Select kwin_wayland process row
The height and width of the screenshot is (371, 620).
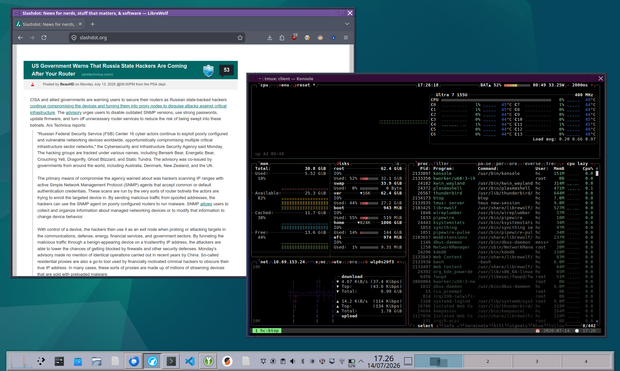tap(502, 183)
